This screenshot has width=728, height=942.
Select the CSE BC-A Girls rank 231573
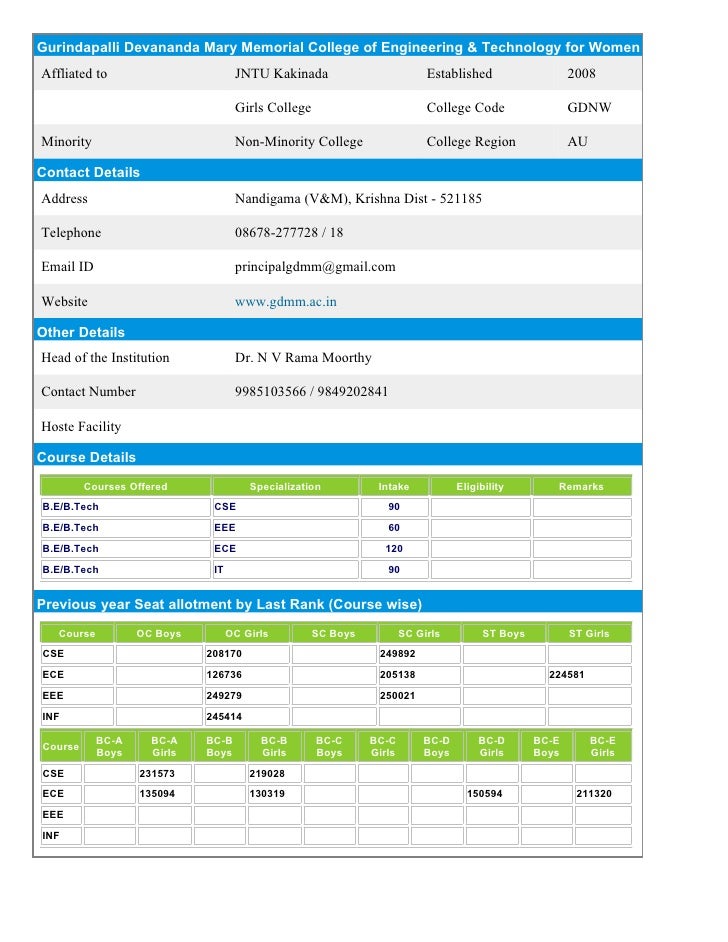tap(157, 774)
